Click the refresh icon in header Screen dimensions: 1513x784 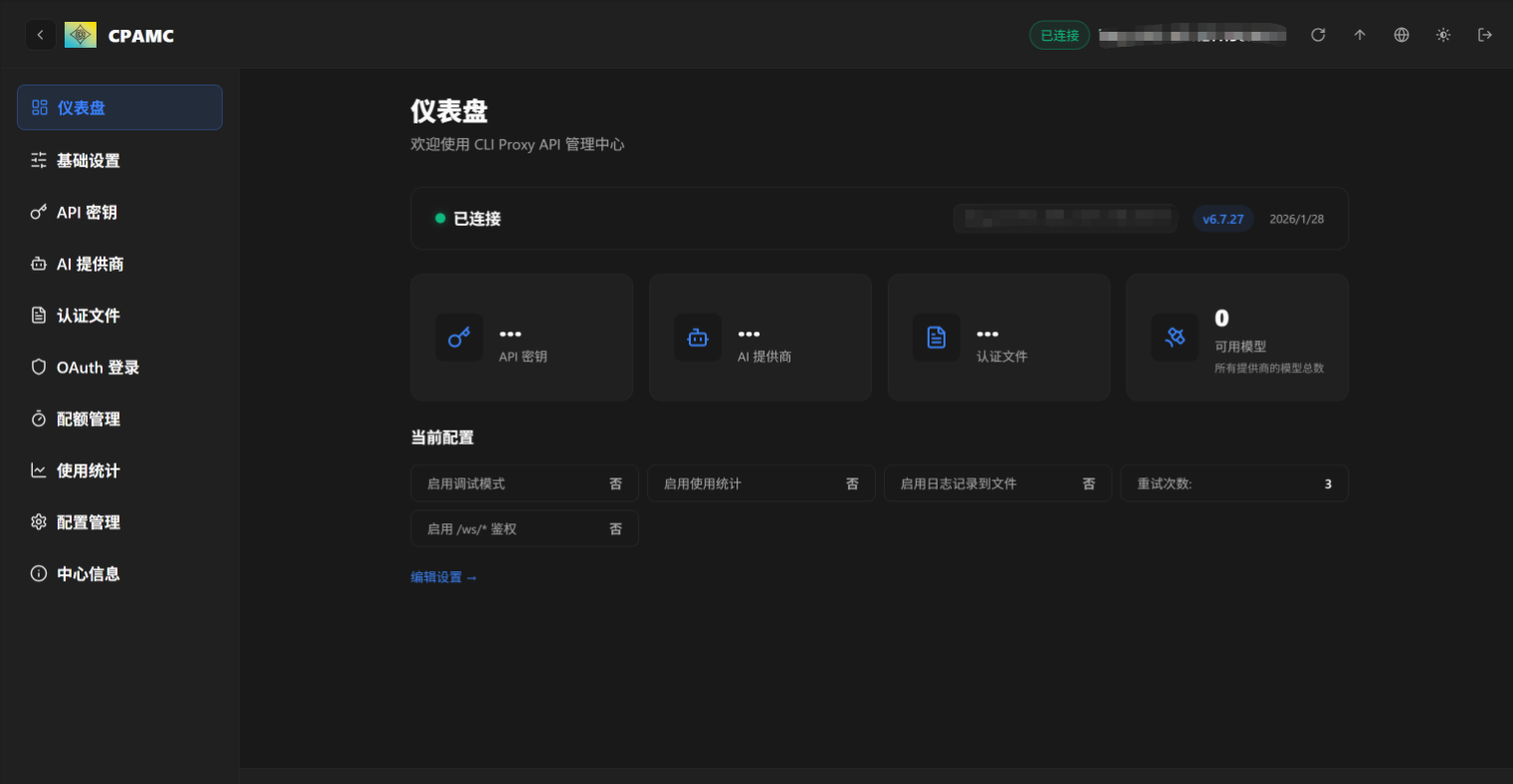click(x=1318, y=35)
